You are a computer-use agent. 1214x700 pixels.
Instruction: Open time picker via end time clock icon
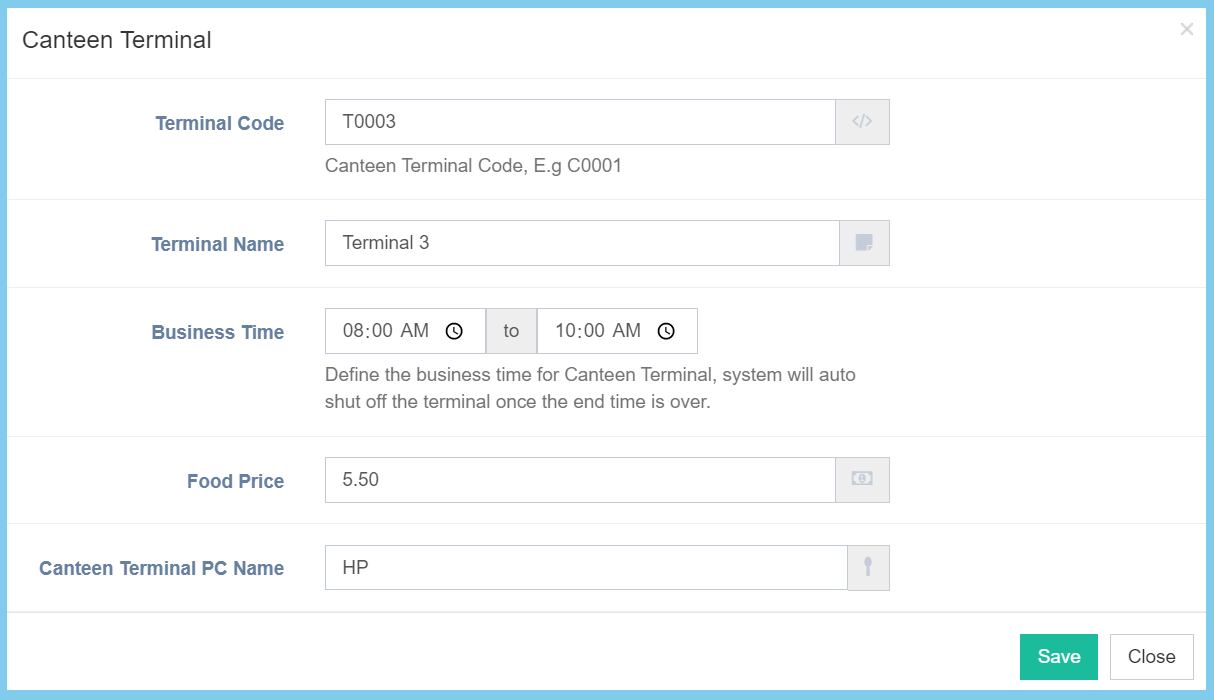666,331
